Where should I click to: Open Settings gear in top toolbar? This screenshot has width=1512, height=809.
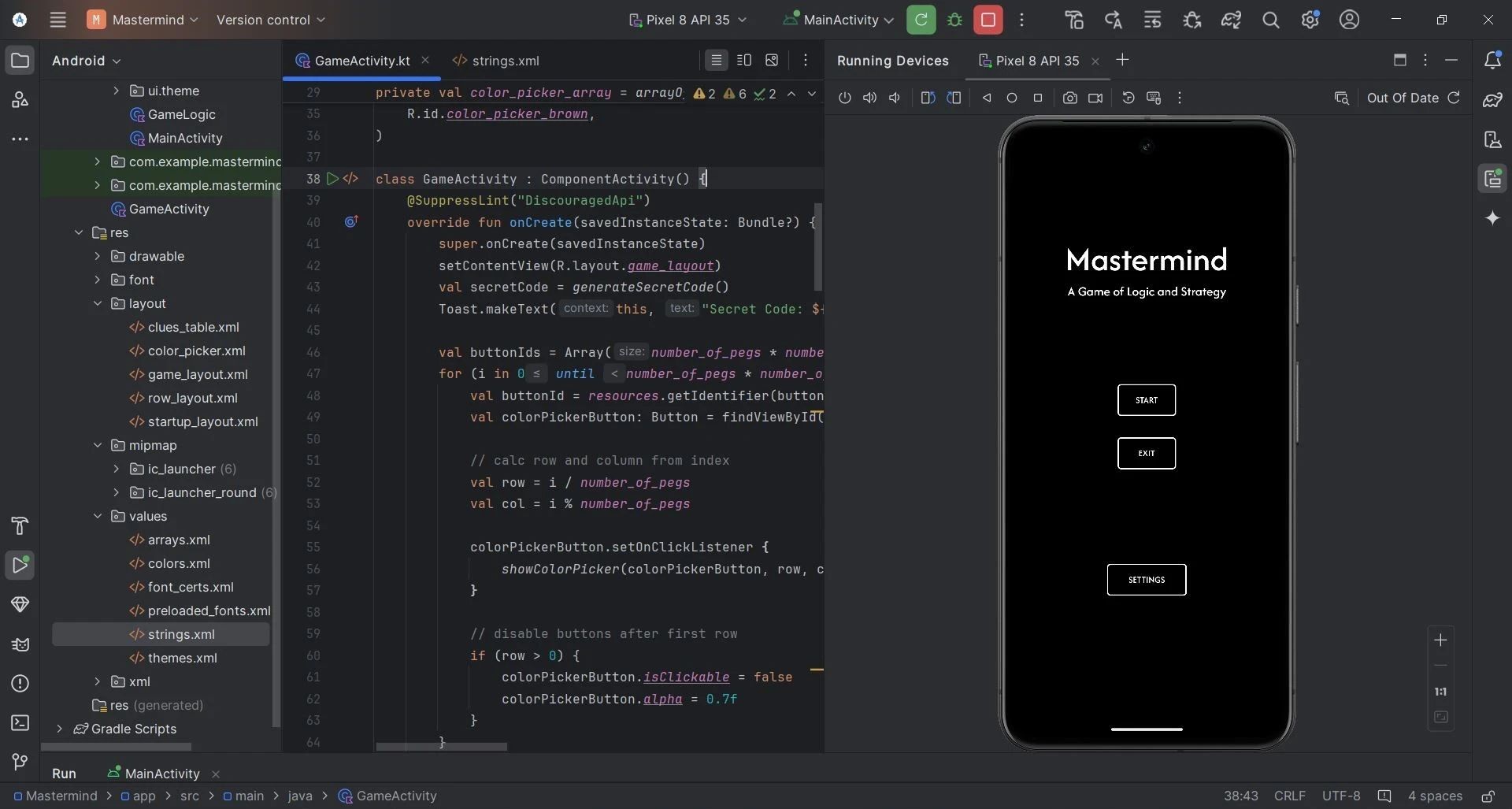tap(1310, 20)
